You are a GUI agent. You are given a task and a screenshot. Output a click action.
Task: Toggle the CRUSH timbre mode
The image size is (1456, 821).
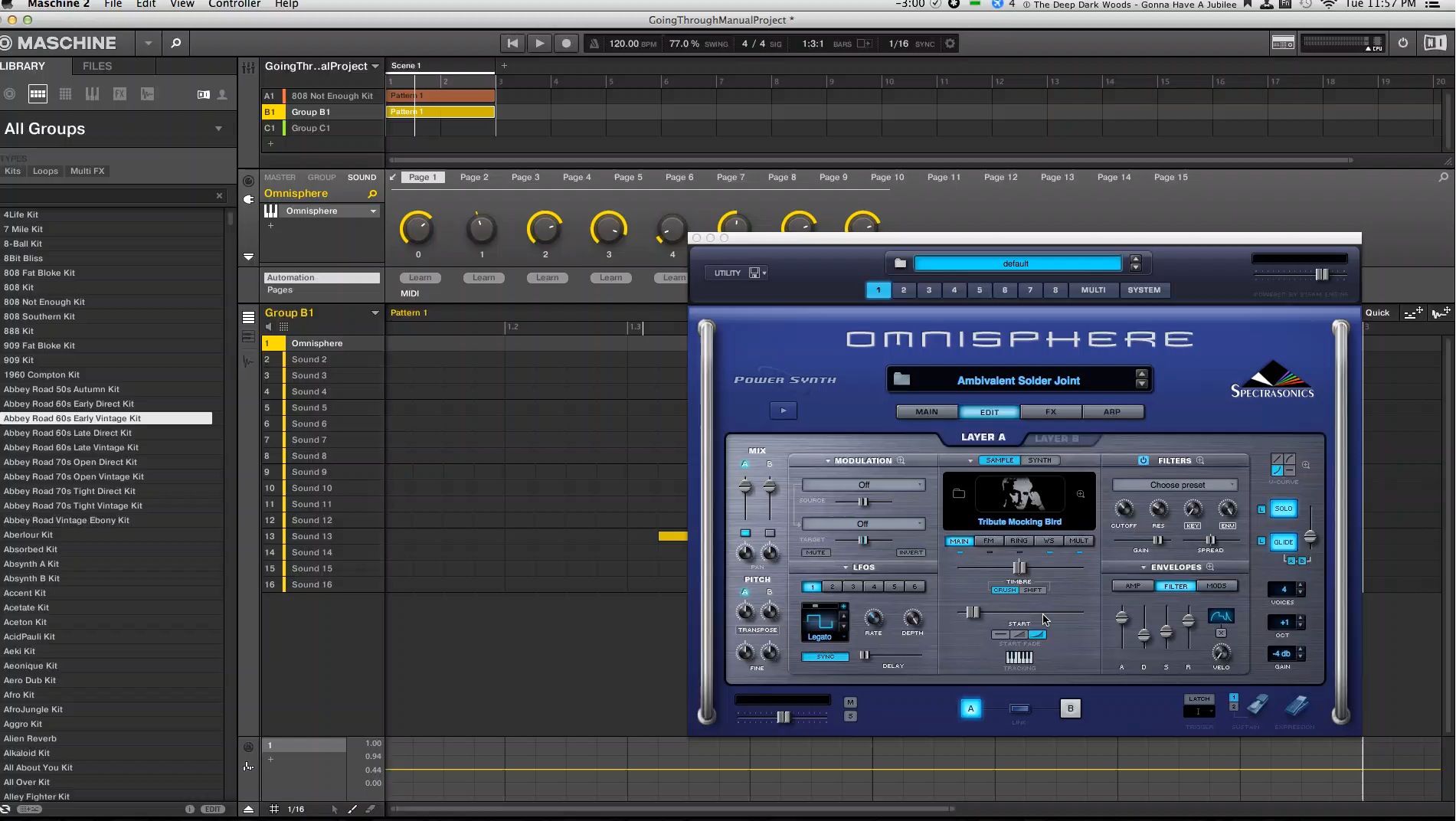tap(1004, 590)
